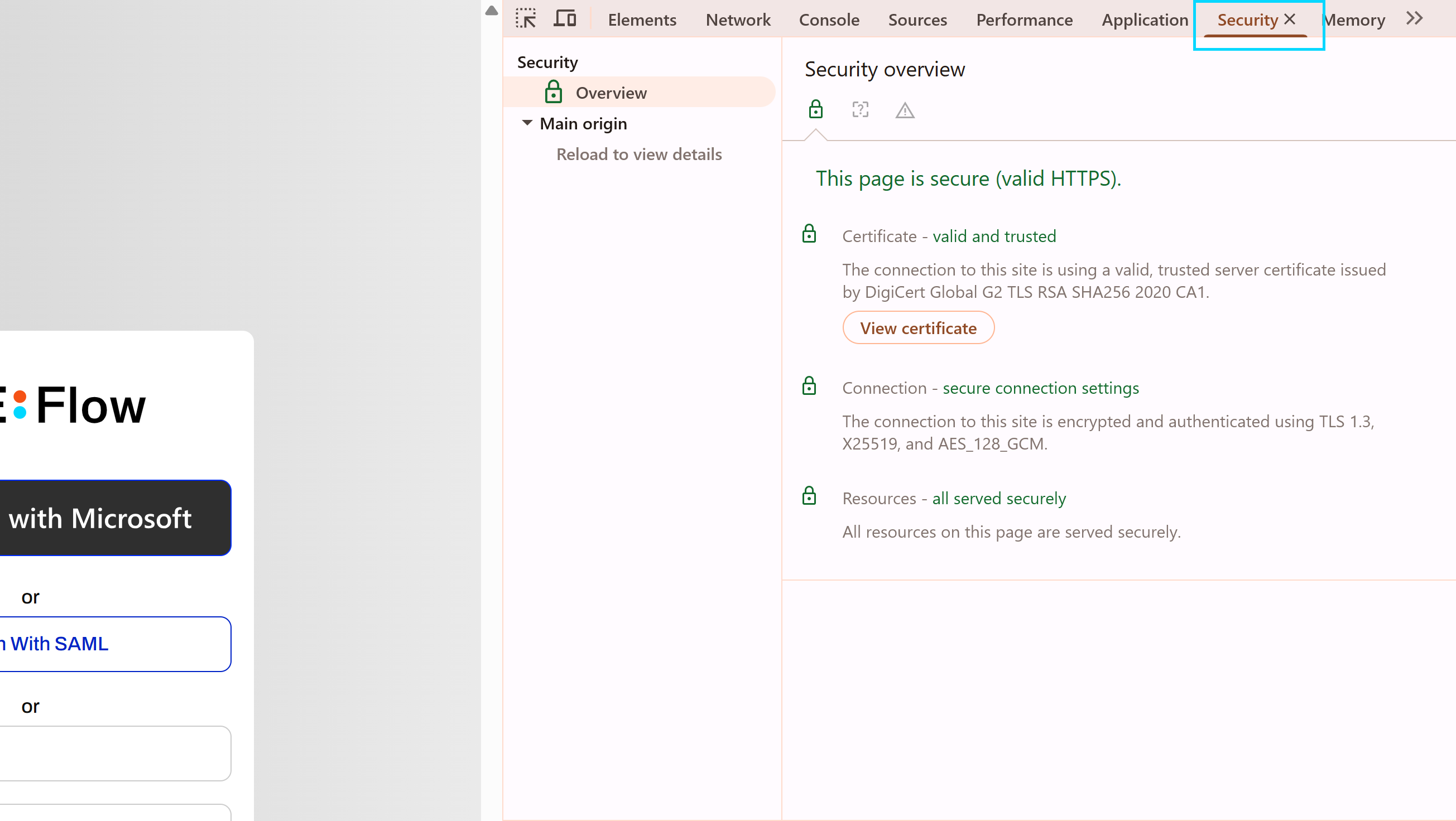Click the lock icon beside Connection
Image resolution: width=1456 pixels, height=821 pixels.
click(809, 385)
